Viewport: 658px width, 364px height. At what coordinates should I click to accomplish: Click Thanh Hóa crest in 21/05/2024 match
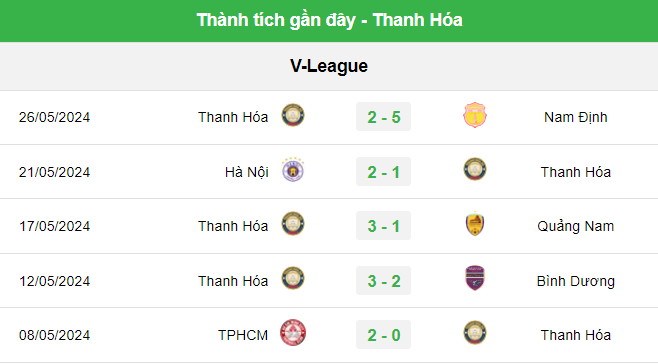[x=475, y=169]
